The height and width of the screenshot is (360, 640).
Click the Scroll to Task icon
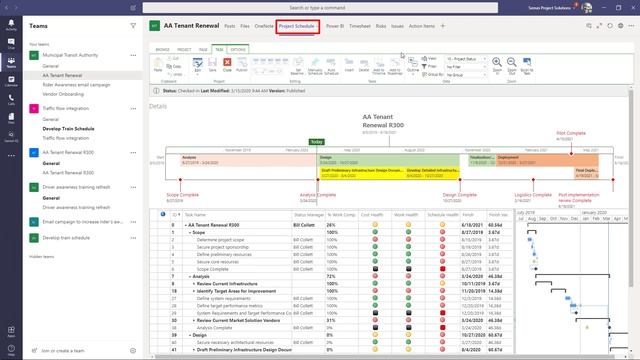click(527, 65)
